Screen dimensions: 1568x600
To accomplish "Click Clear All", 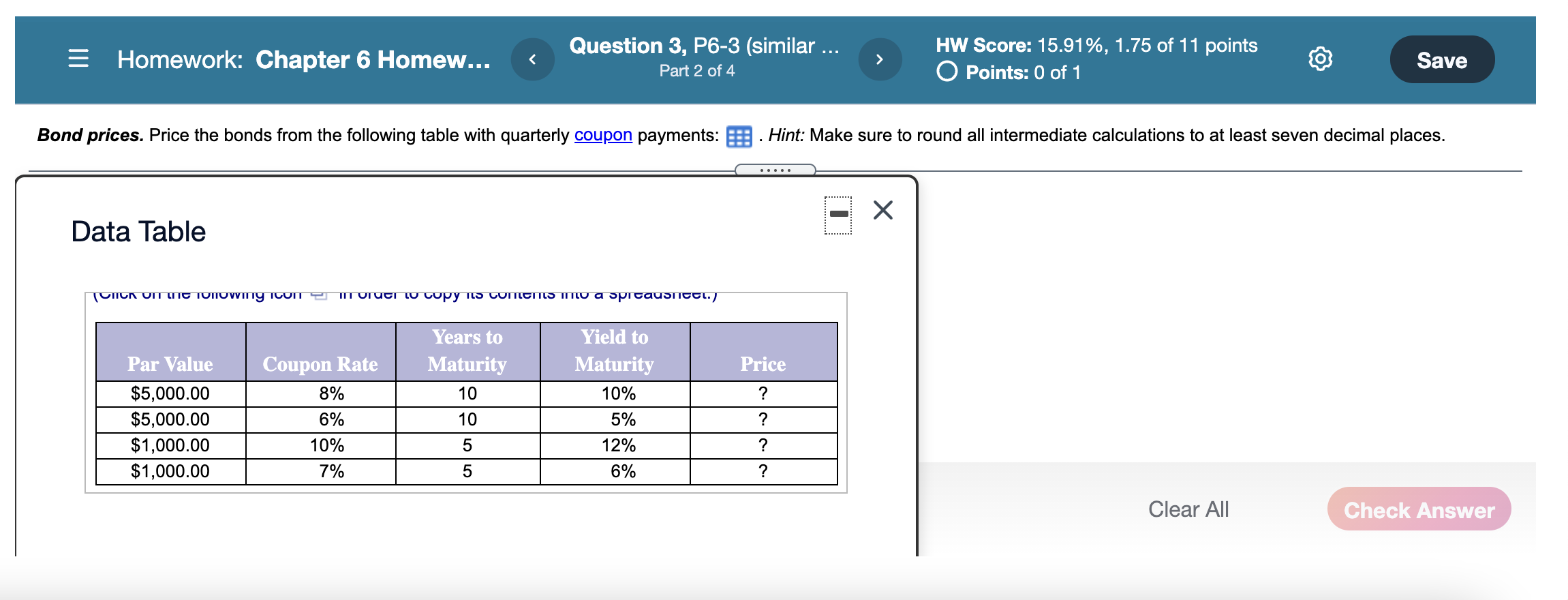I will click(x=1188, y=509).
